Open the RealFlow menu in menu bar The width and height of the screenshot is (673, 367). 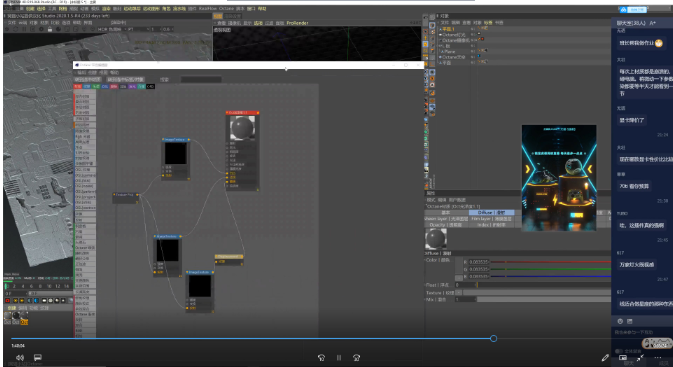click(x=207, y=9)
